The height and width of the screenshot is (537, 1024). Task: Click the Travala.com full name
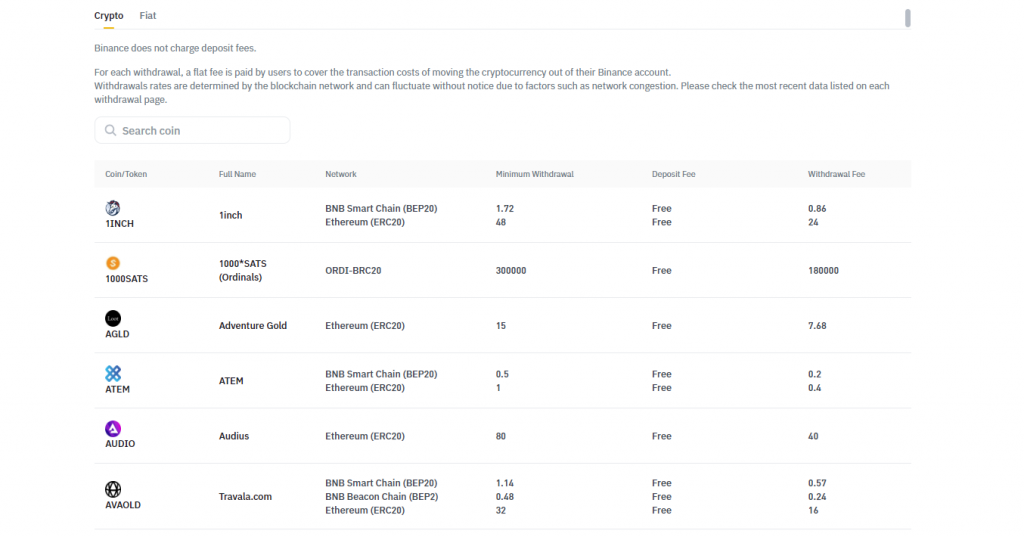click(245, 497)
